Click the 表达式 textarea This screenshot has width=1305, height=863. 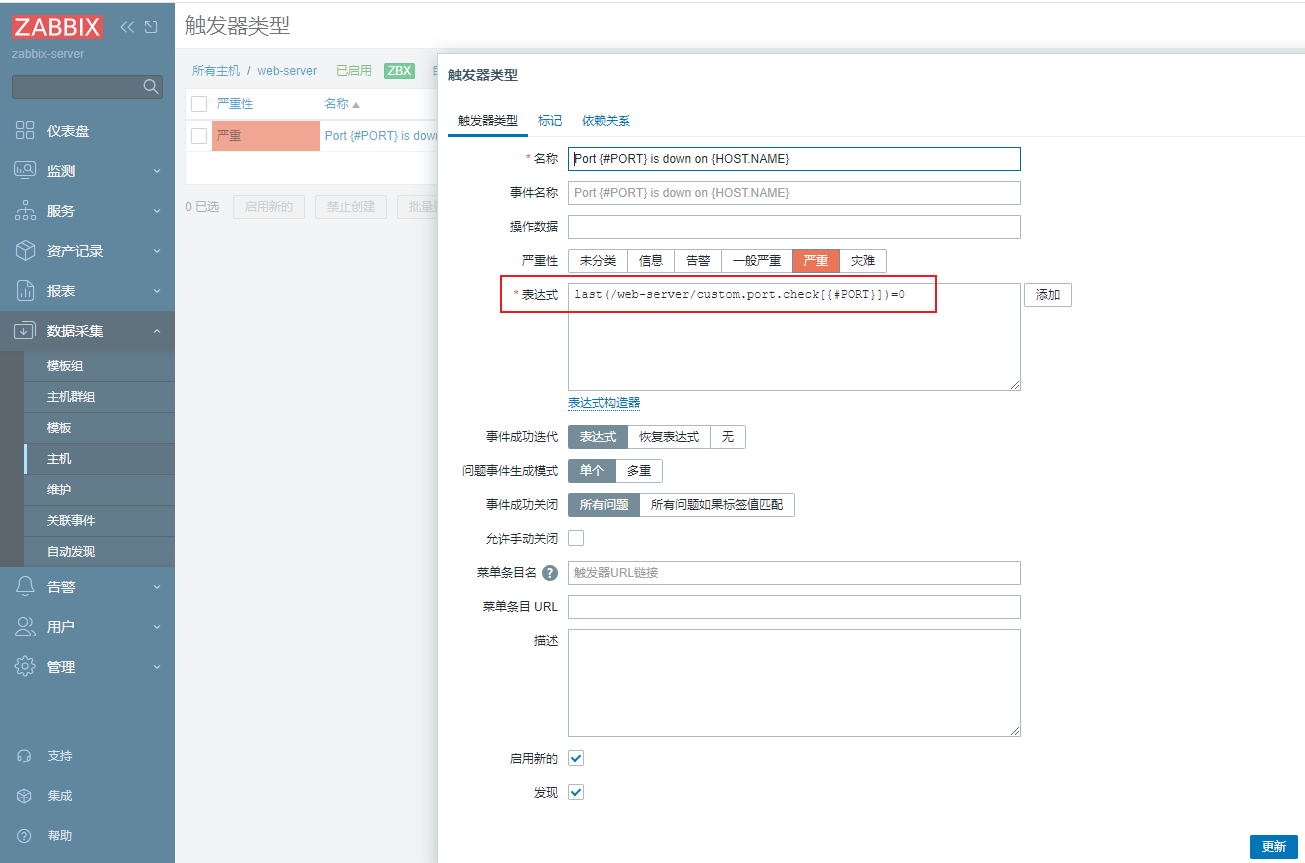tap(794, 337)
